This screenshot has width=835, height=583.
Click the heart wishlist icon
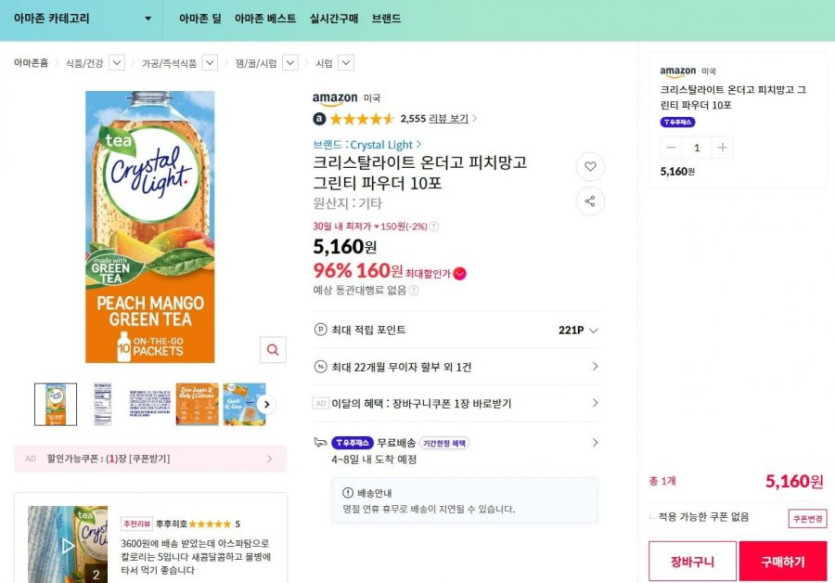590,167
